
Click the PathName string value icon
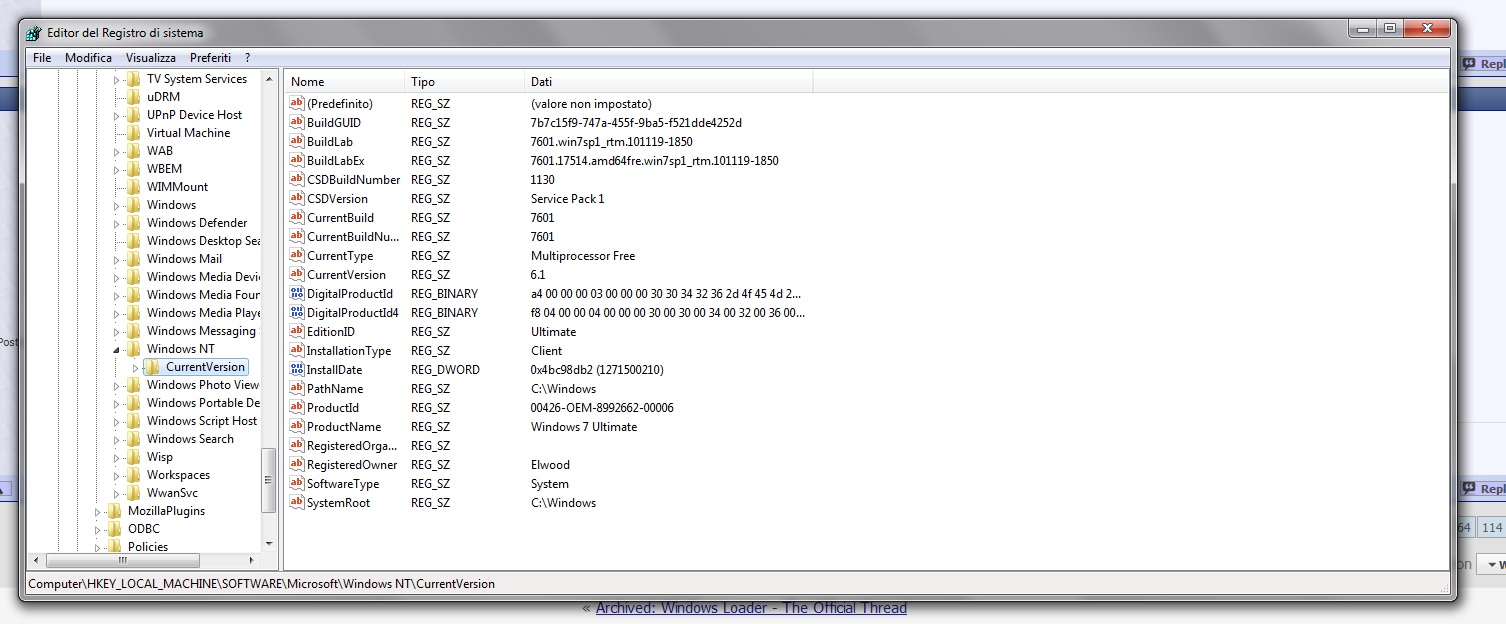pos(296,388)
